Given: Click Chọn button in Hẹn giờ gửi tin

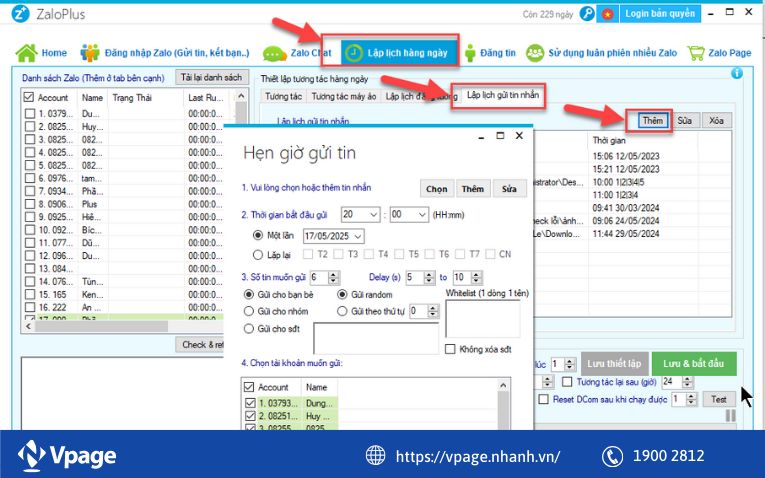Looking at the screenshot, I should (x=437, y=189).
